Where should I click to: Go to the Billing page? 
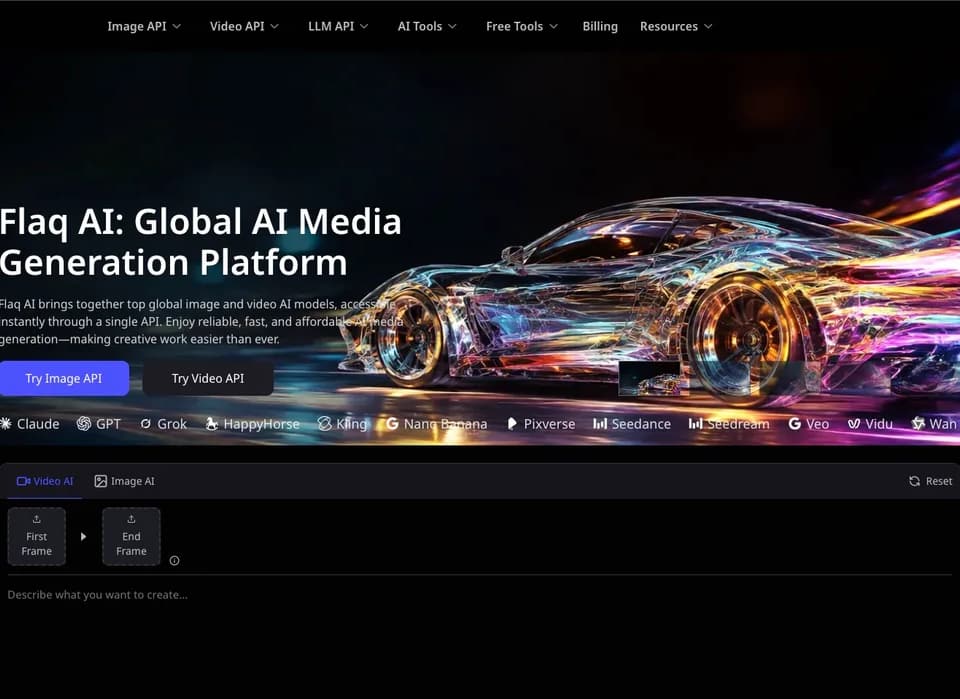600,26
